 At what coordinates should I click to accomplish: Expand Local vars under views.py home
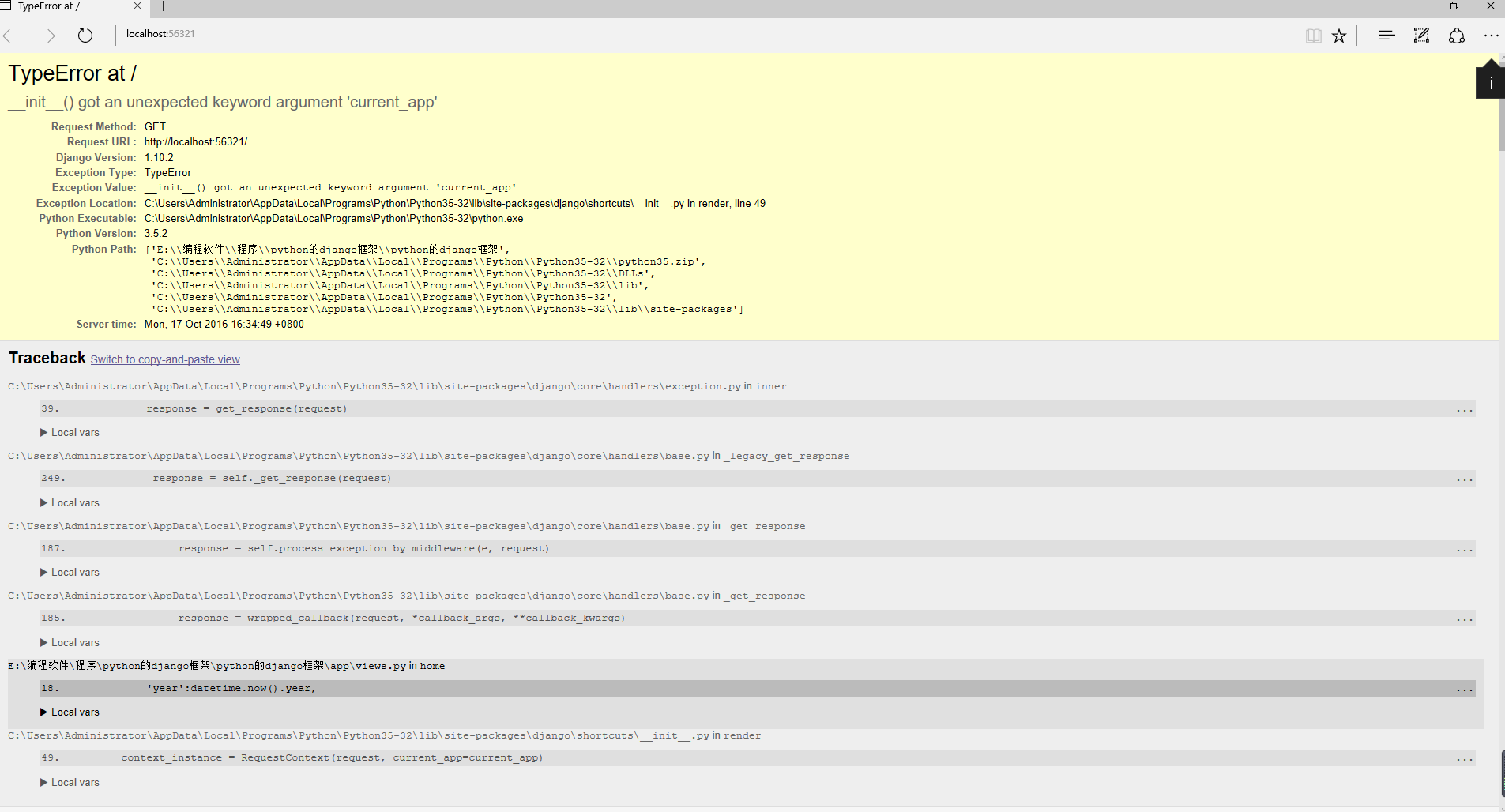pyautogui.click(x=70, y=712)
